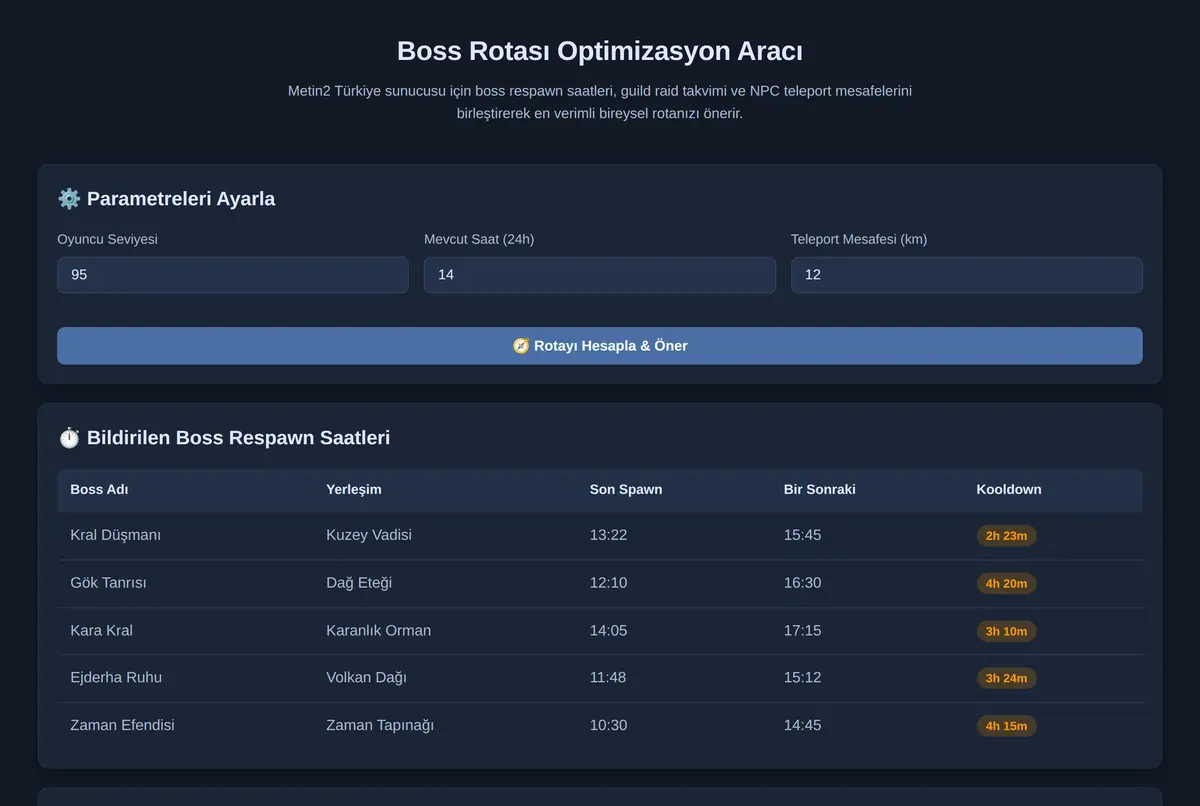Select the Kara Kral boss name
The width and height of the screenshot is (1200, 806).
[102, 630]
